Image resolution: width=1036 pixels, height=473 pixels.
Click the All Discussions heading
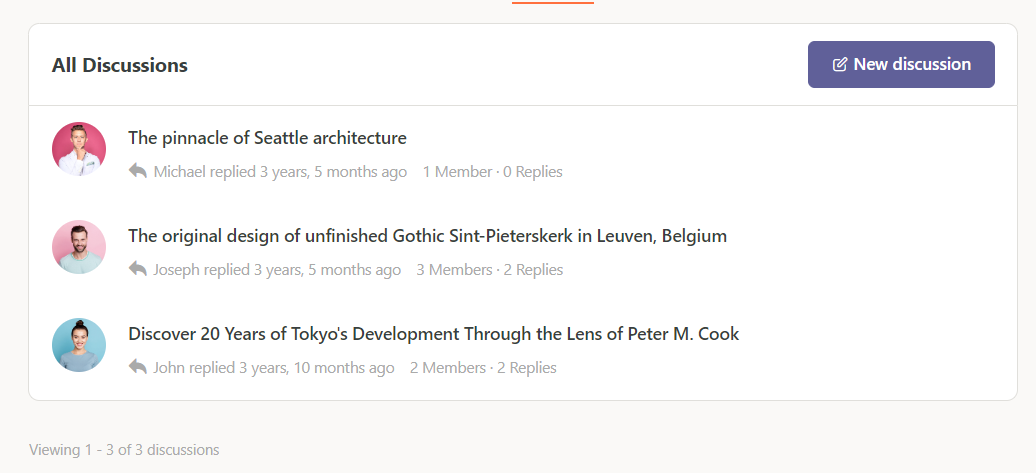point(120,65)
